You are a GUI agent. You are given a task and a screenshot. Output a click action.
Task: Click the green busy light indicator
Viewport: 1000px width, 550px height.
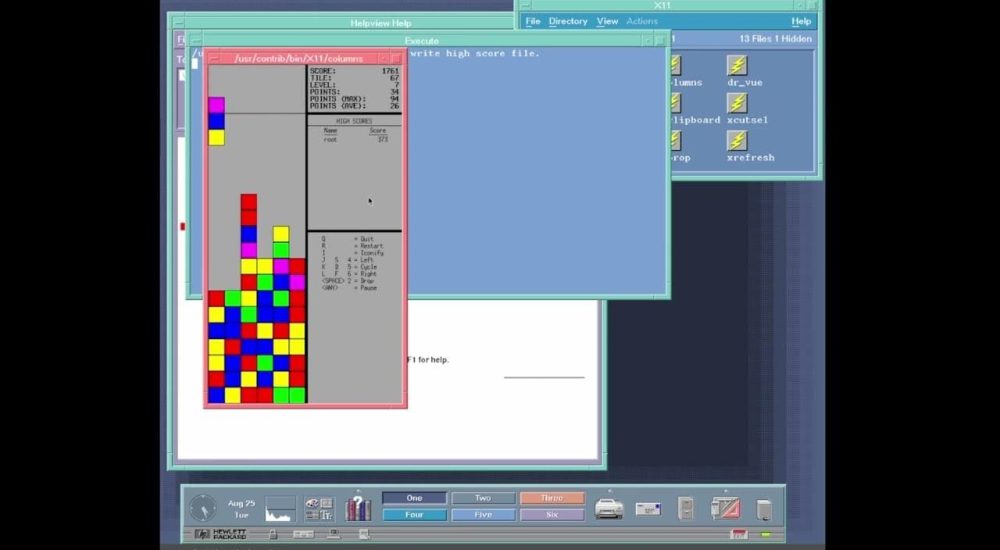click(766, 535)
